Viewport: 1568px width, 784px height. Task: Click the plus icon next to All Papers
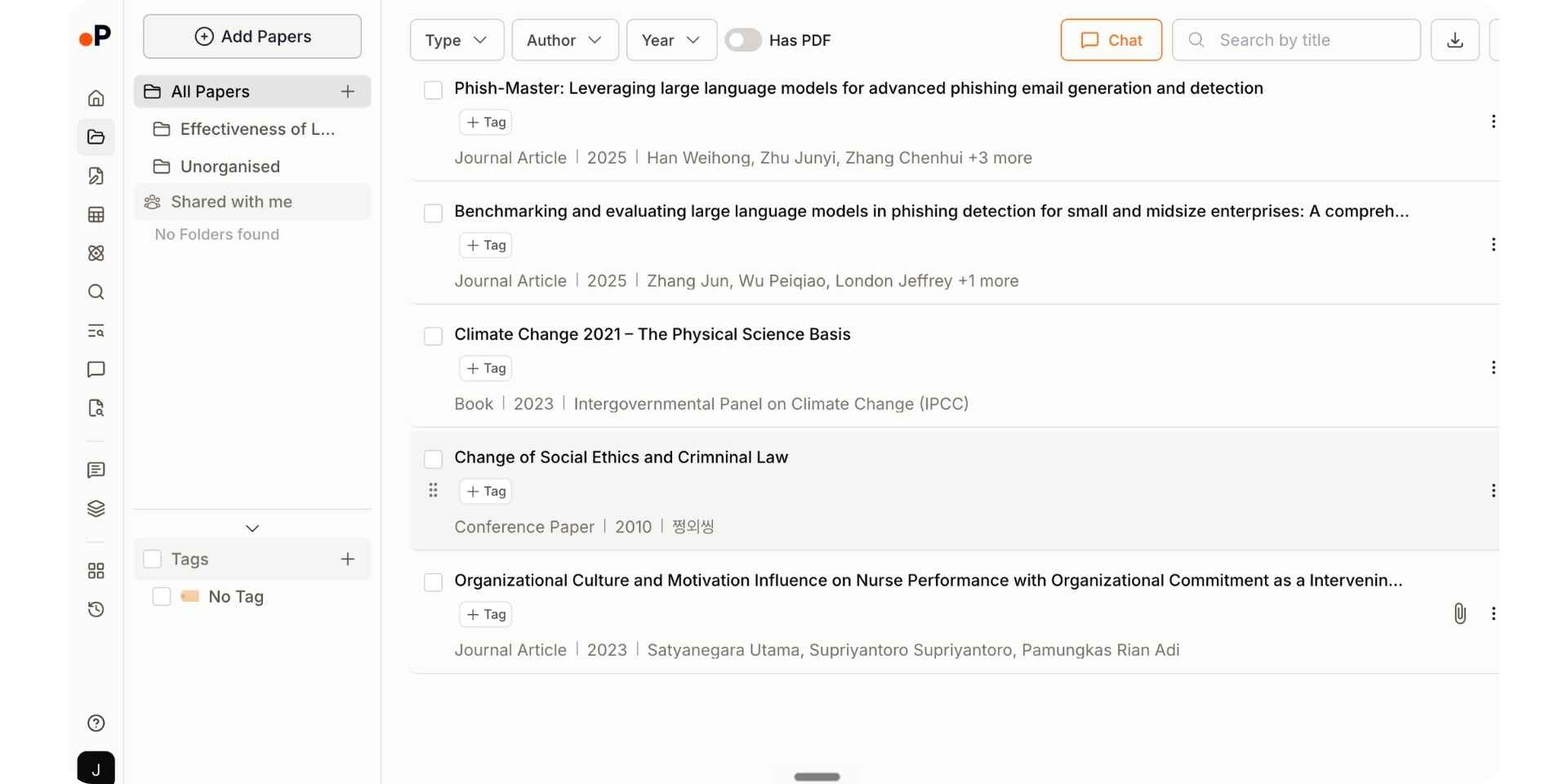pos(348,91)
